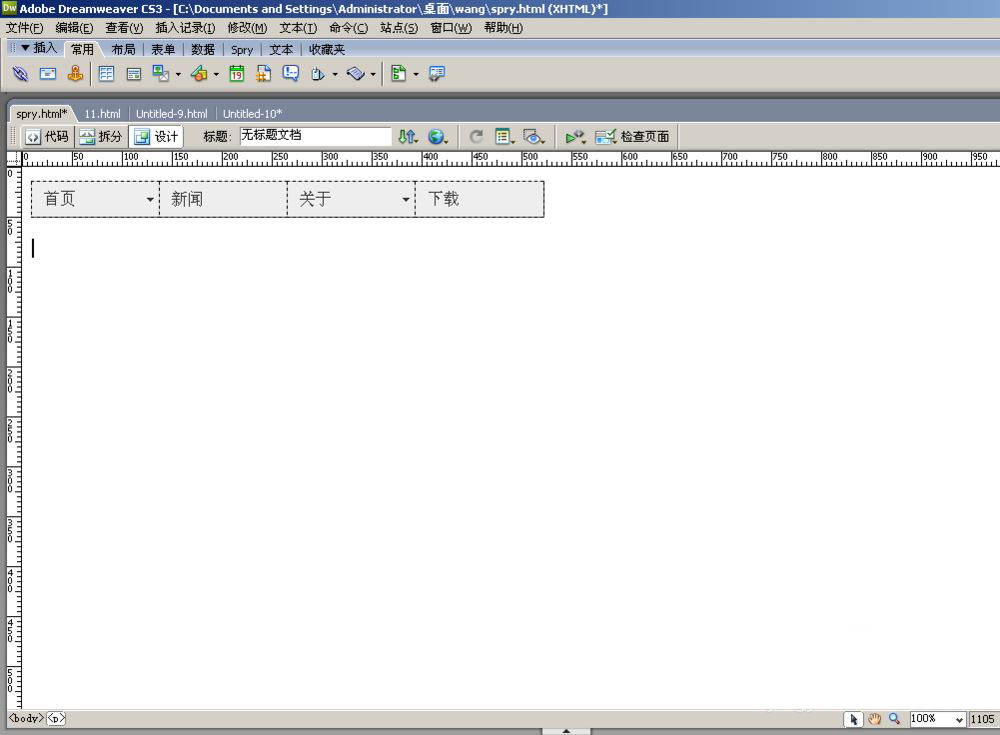Switch to the 收藏夹 insert tab
The height and width of the screenshot is (735, 1000).
(x=327, y=50)
